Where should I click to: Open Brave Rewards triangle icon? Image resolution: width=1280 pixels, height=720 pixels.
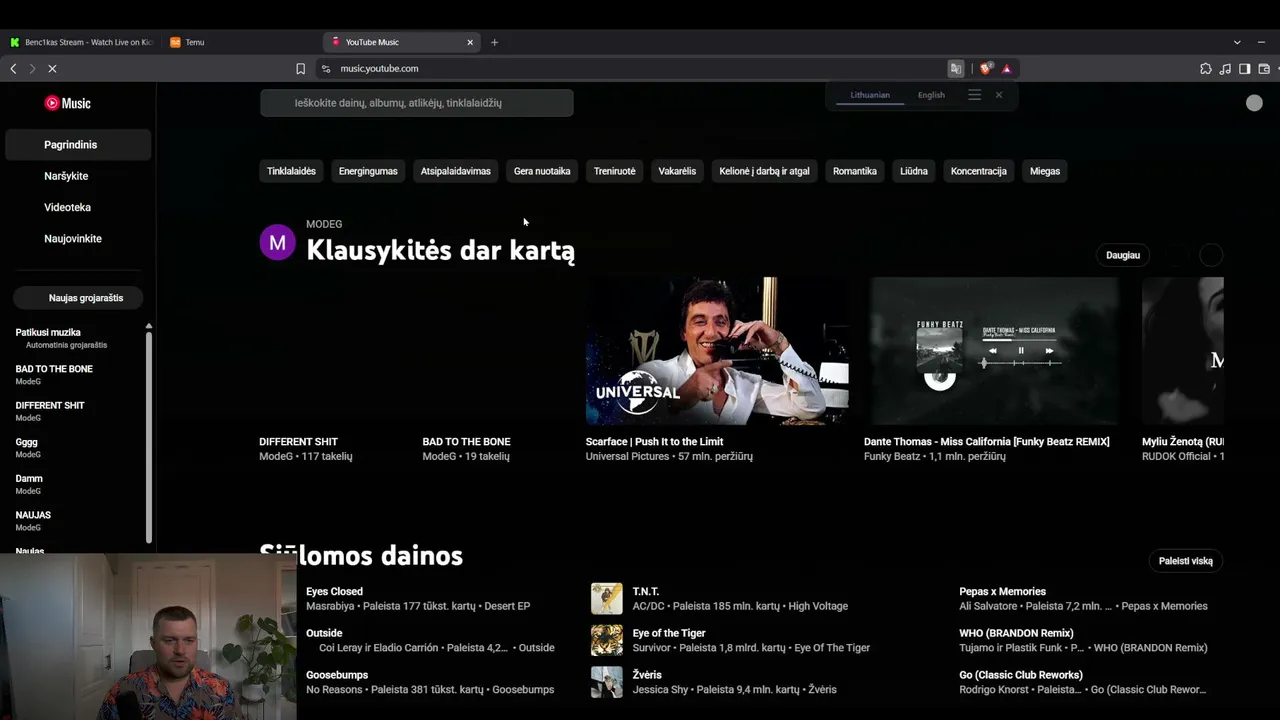(1007, 69)
